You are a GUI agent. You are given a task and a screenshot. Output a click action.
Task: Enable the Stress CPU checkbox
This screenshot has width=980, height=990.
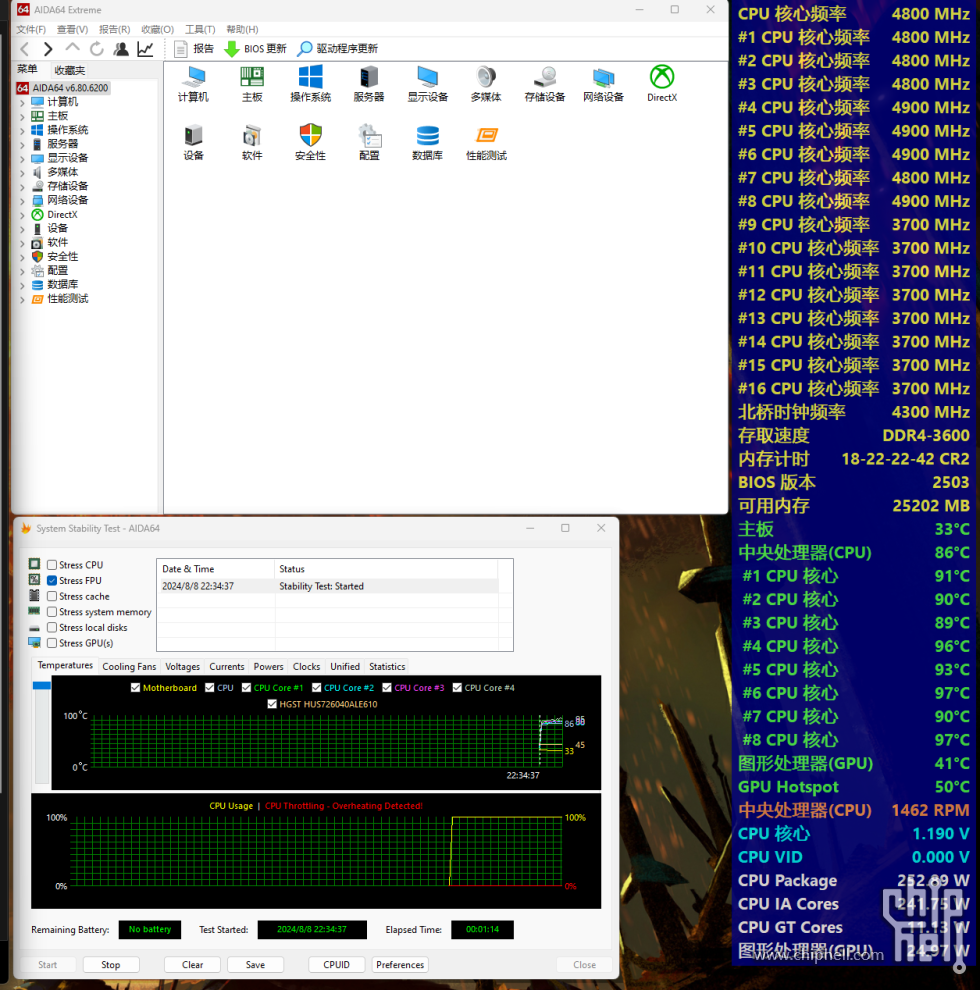click(x=52, y=565)
